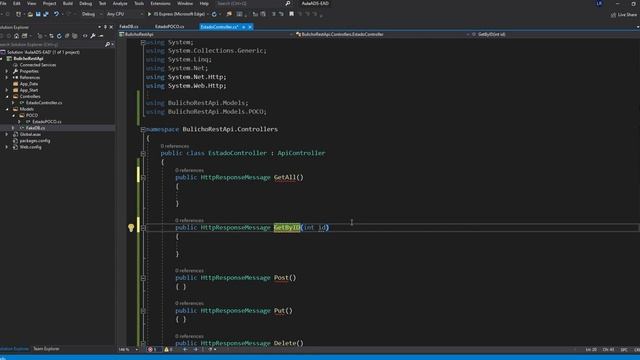Click the lightbulb quick actions icon
640x360 pixels.
tap(131, 228)
